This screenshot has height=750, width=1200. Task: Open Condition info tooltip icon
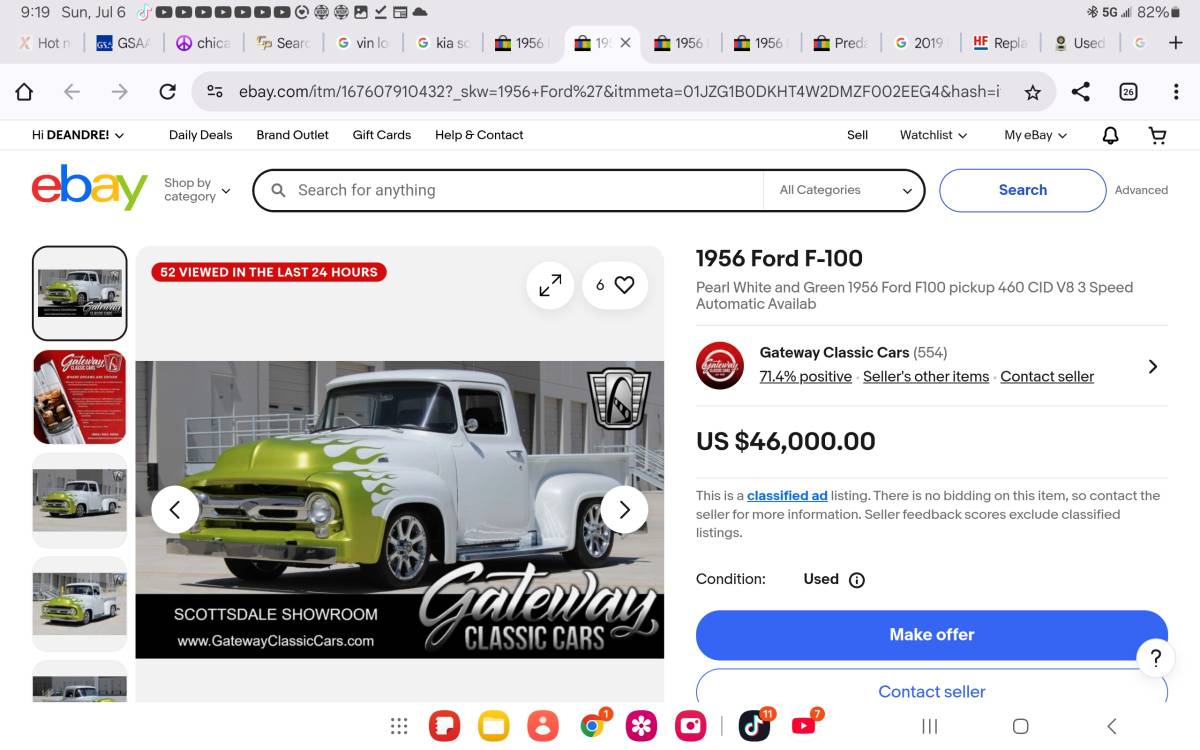856,580
